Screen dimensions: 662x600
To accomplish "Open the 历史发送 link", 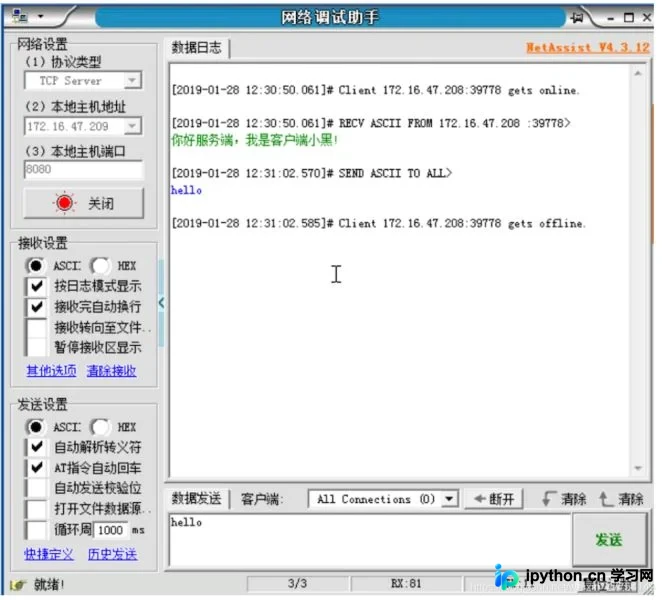I will coord(112,554).
